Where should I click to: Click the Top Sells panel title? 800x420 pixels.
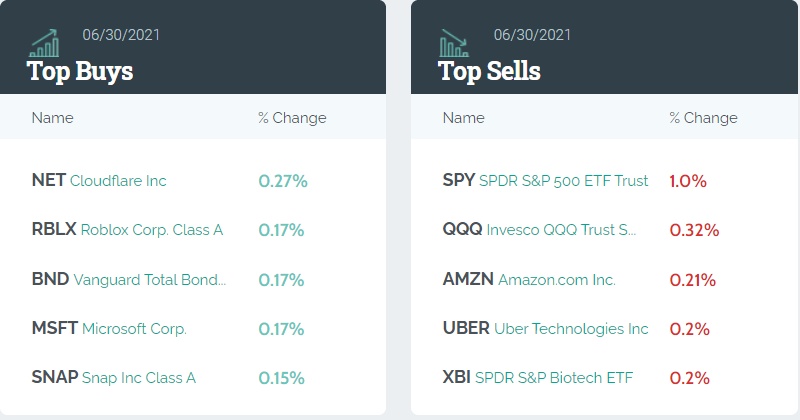489,71
